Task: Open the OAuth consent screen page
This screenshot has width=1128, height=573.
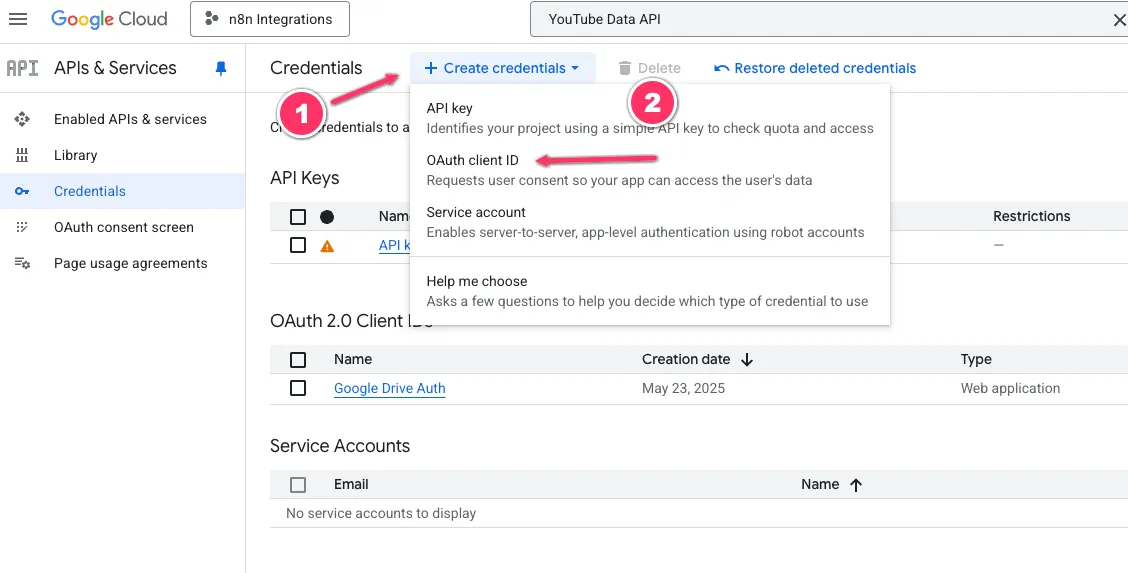Action: 124,227
